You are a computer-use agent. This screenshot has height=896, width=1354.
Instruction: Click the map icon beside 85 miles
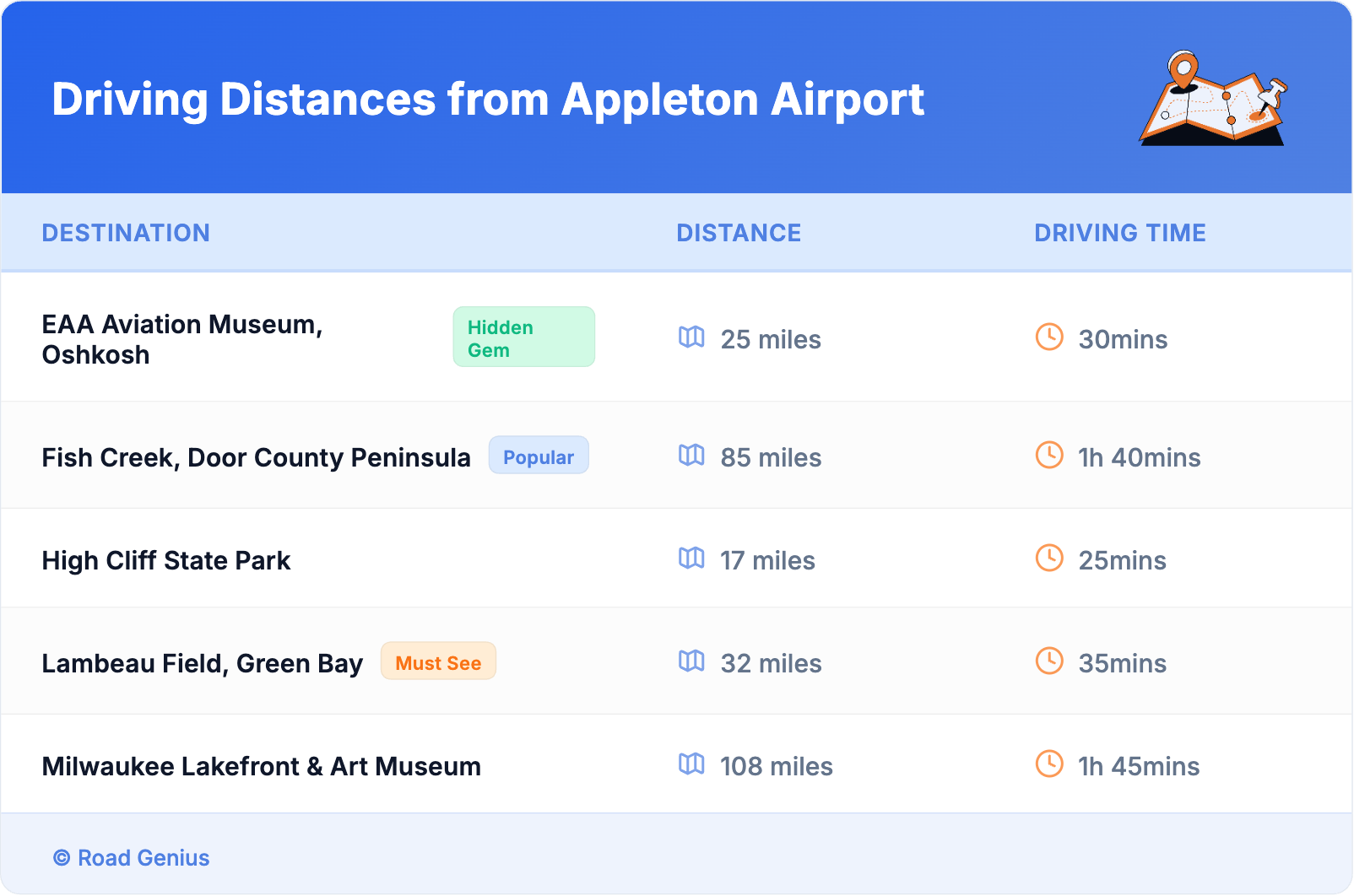[x=691, y=456]
